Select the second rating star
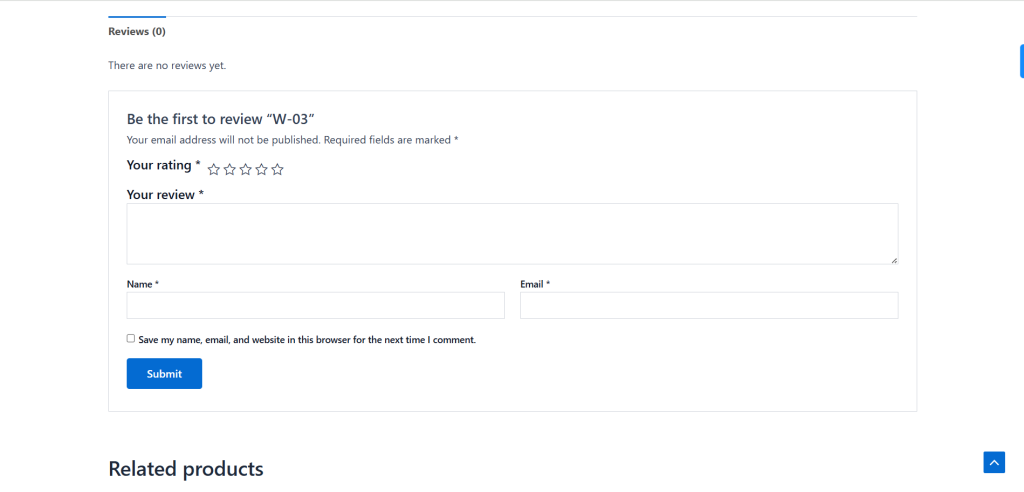 click(229, 170)
